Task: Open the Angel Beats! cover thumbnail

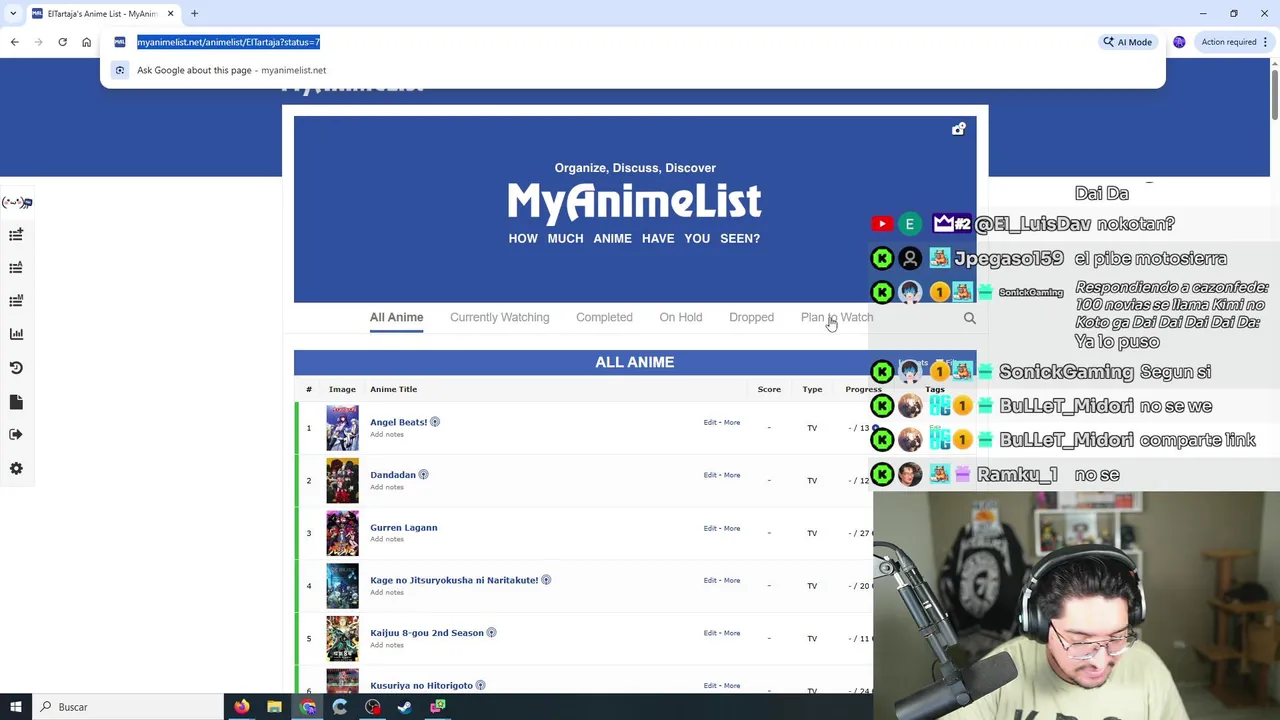Action: (342, 428)
